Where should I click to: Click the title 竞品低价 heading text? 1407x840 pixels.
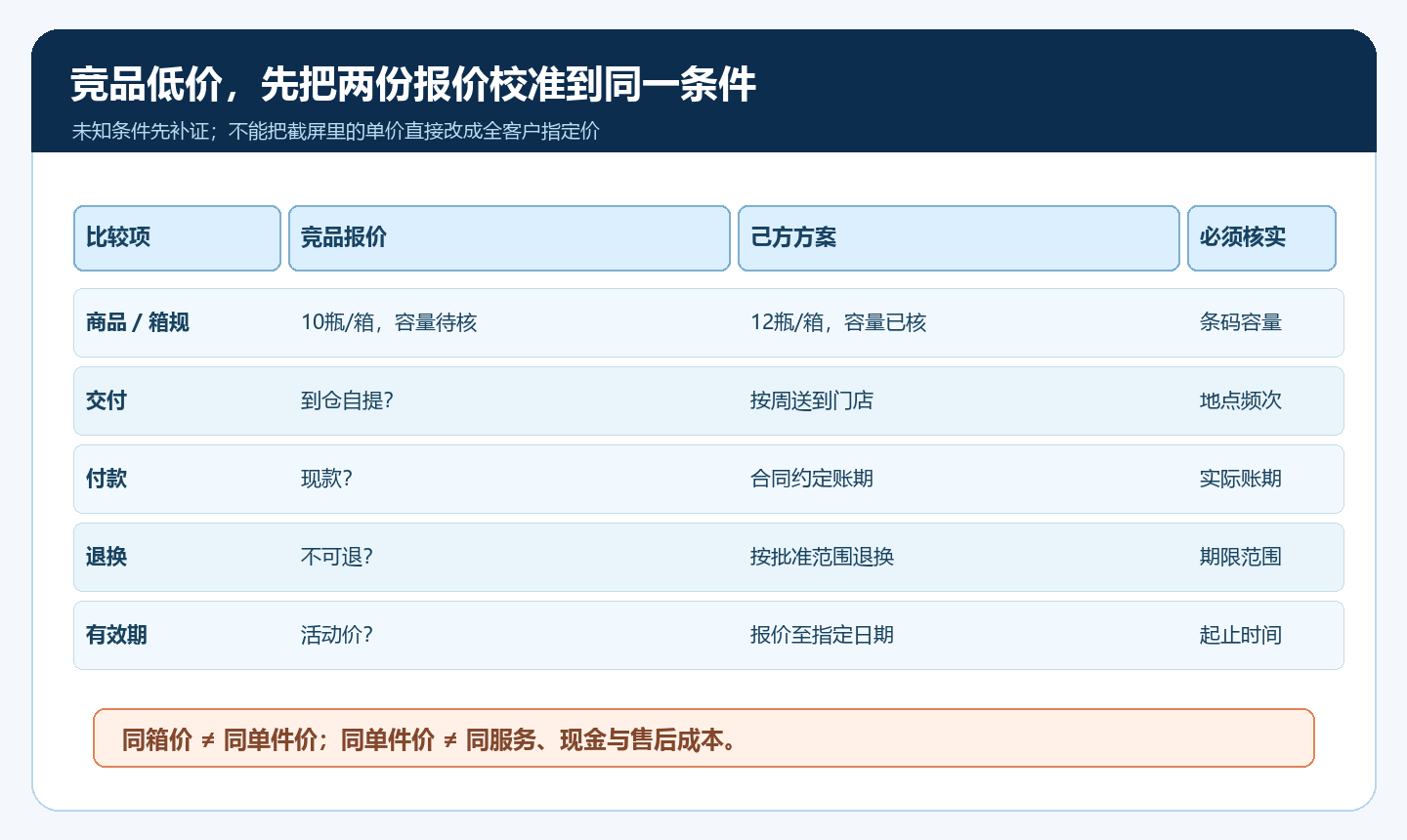(413, 85)
